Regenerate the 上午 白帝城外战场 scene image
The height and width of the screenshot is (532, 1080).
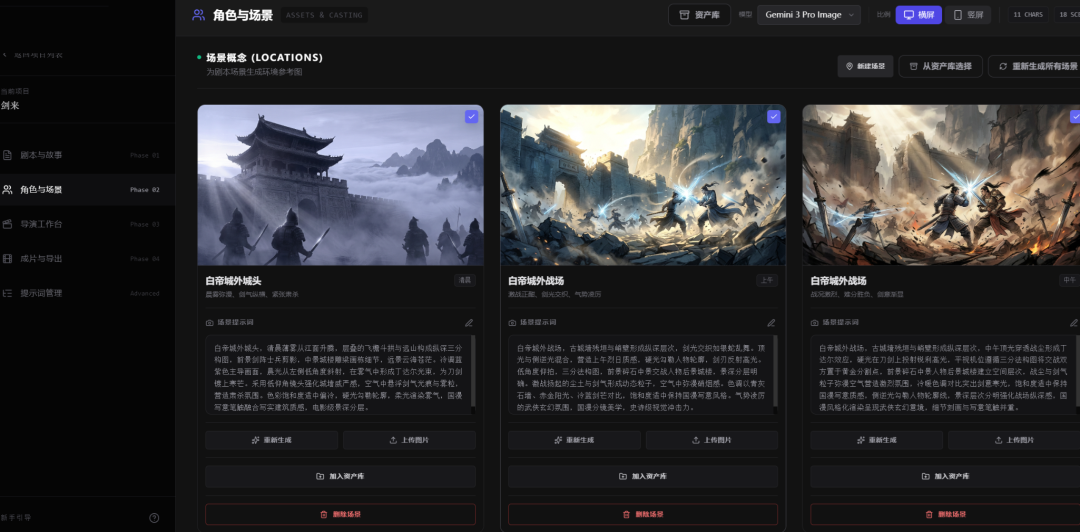[574, 440]
